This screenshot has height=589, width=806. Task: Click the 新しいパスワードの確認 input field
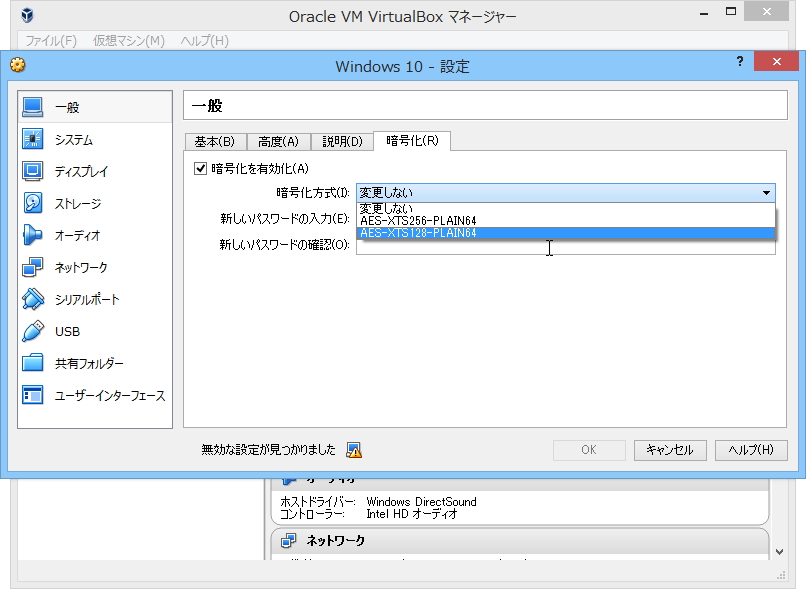(565, 247)
